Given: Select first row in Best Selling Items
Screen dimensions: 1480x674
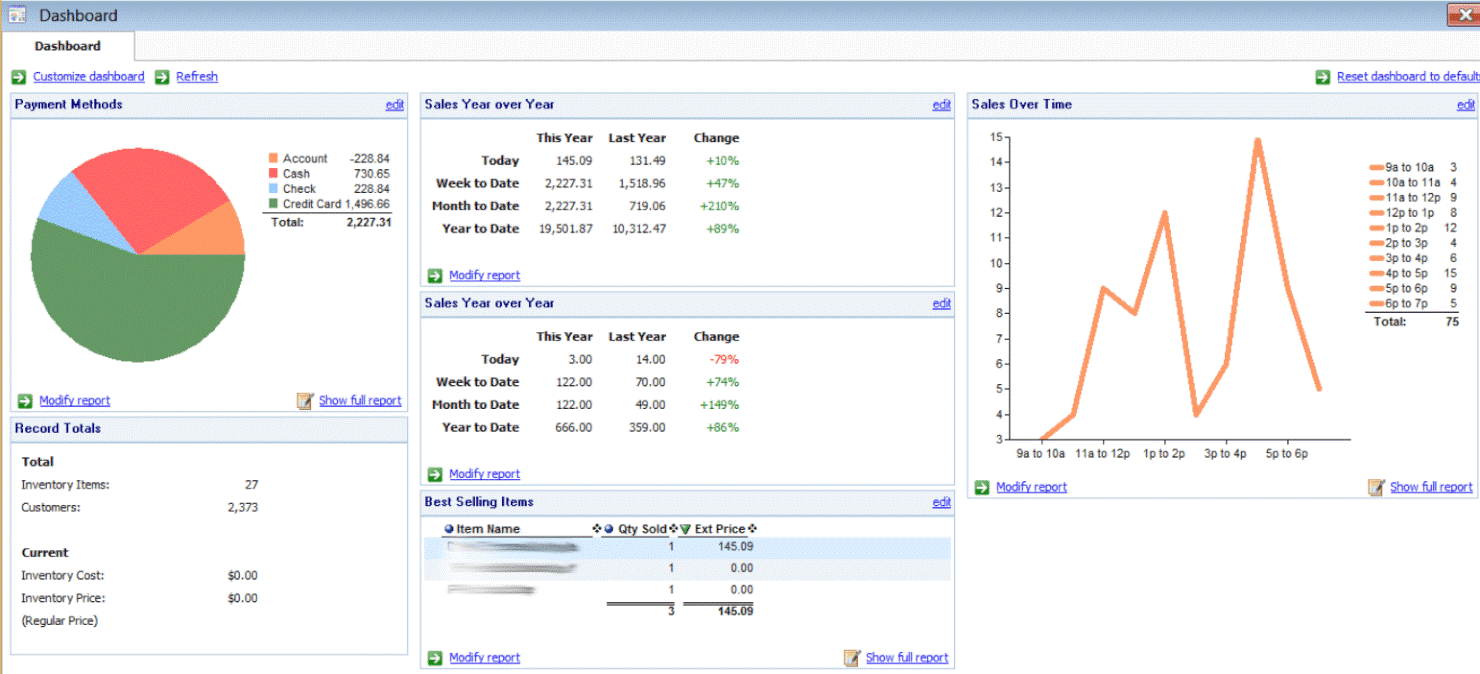Looking at the screenshot, I should [x=600, y=547].
